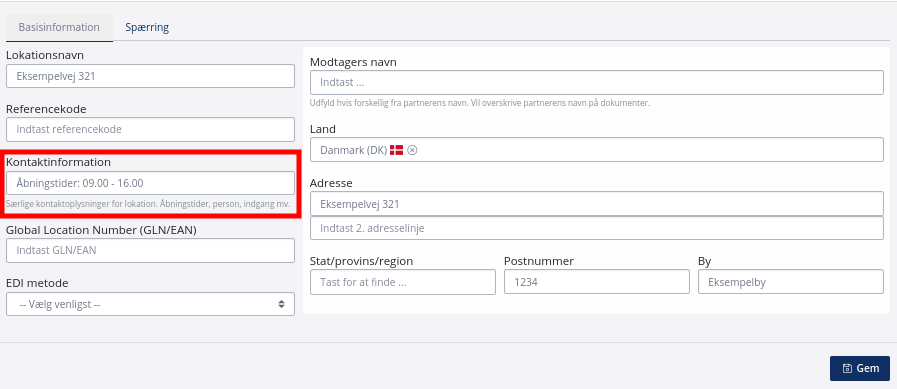
Task: Edit the Kontaktinformation field
Action: pos(150,183)
